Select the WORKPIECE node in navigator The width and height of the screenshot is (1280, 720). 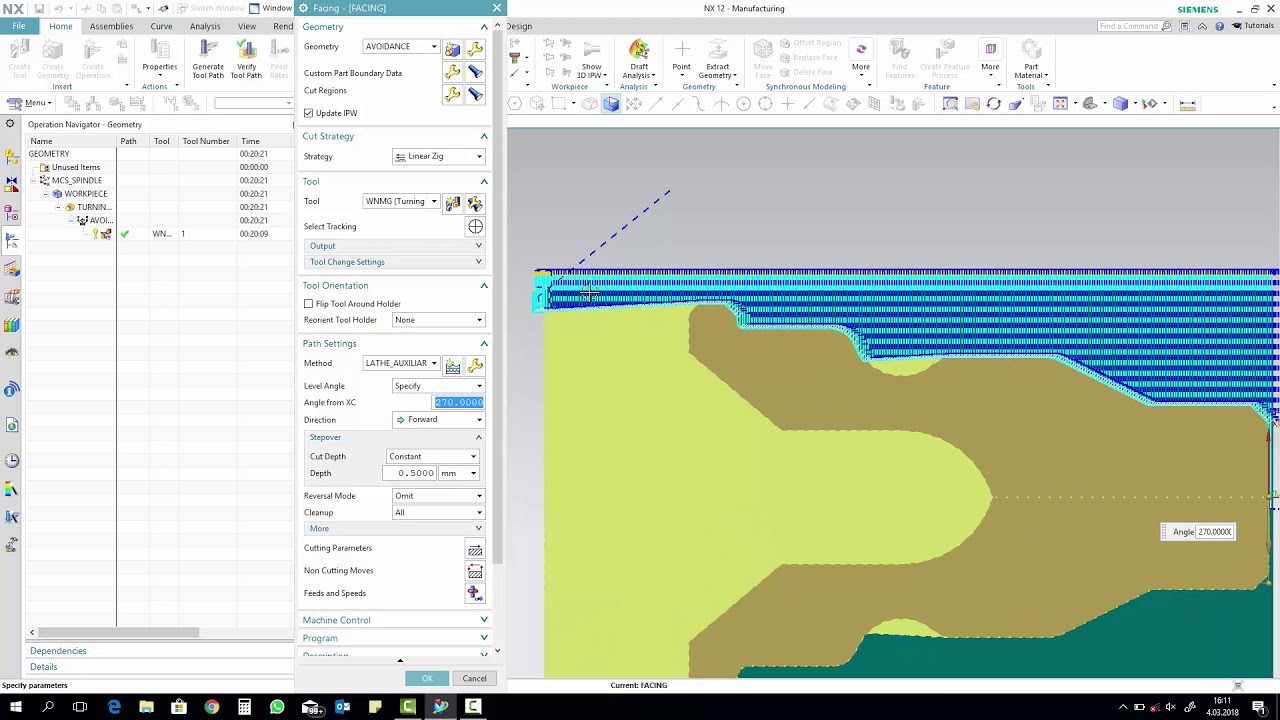pos(85,194)
